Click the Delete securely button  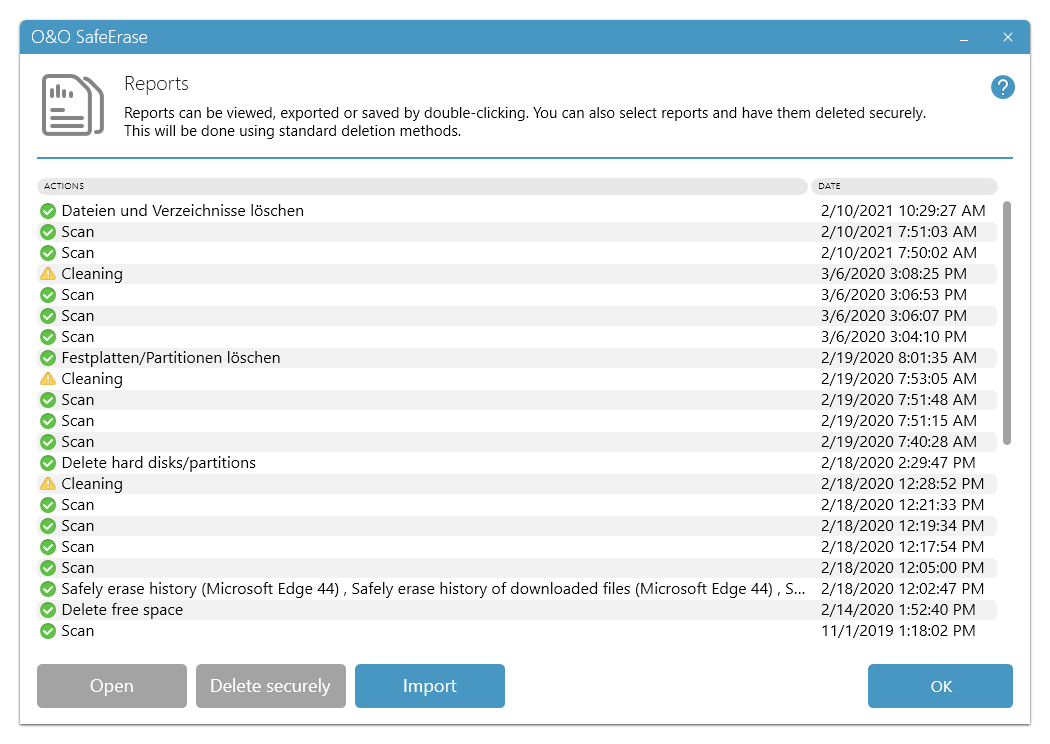pos(270,686)
